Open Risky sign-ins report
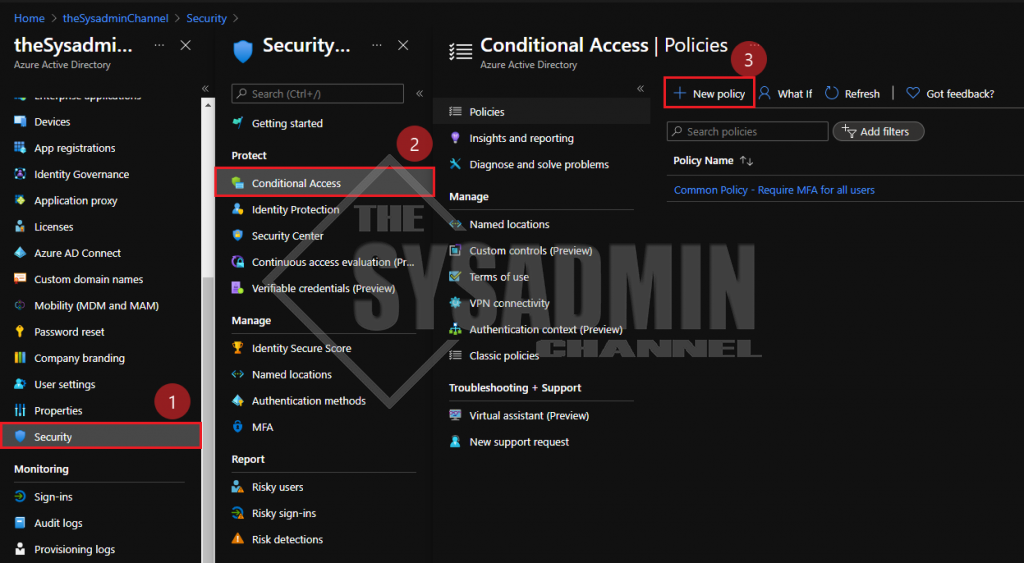This screenshot has height=563, width=1024. (284, 513)
